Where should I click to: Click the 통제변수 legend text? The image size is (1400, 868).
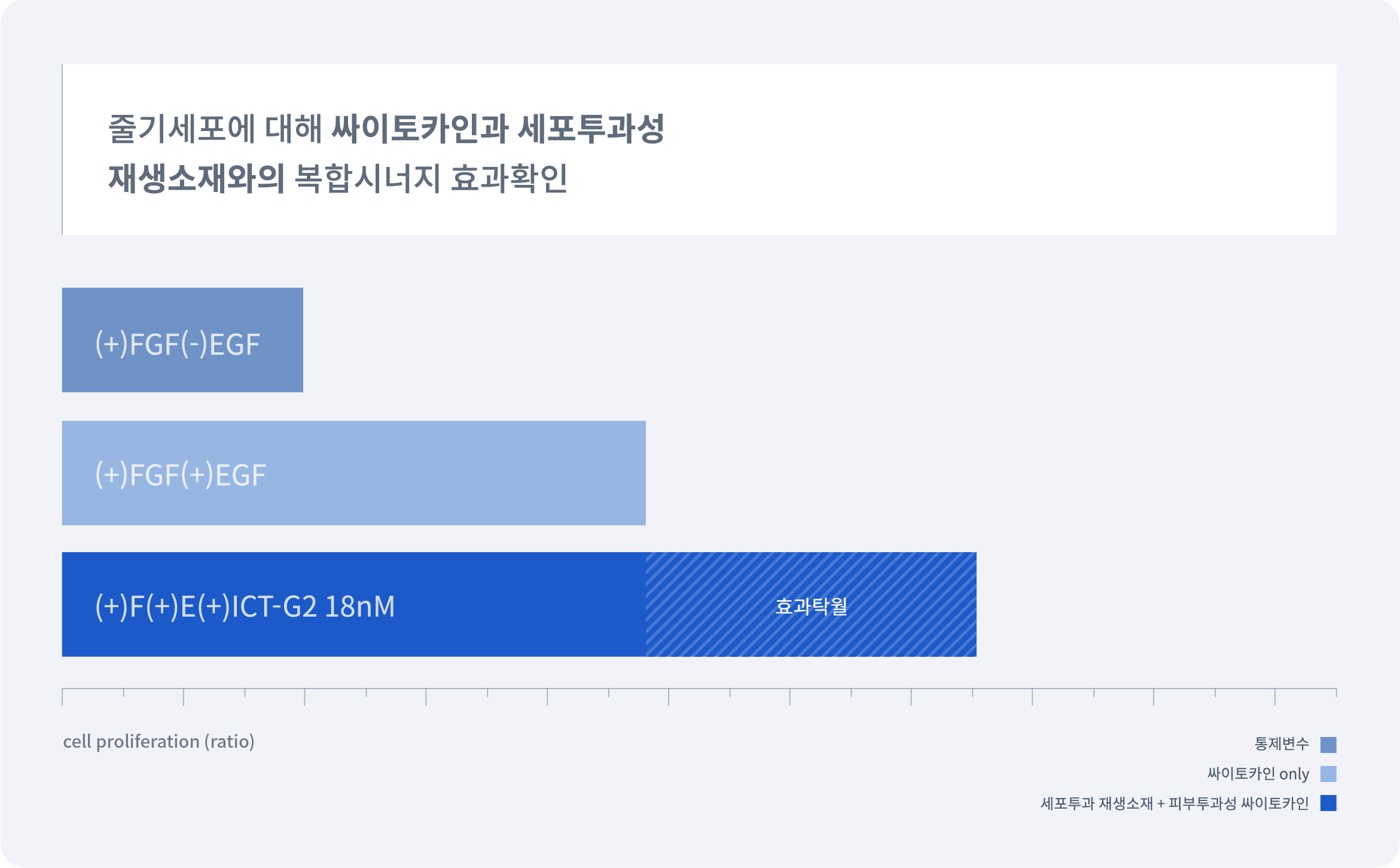point(1282,744)
